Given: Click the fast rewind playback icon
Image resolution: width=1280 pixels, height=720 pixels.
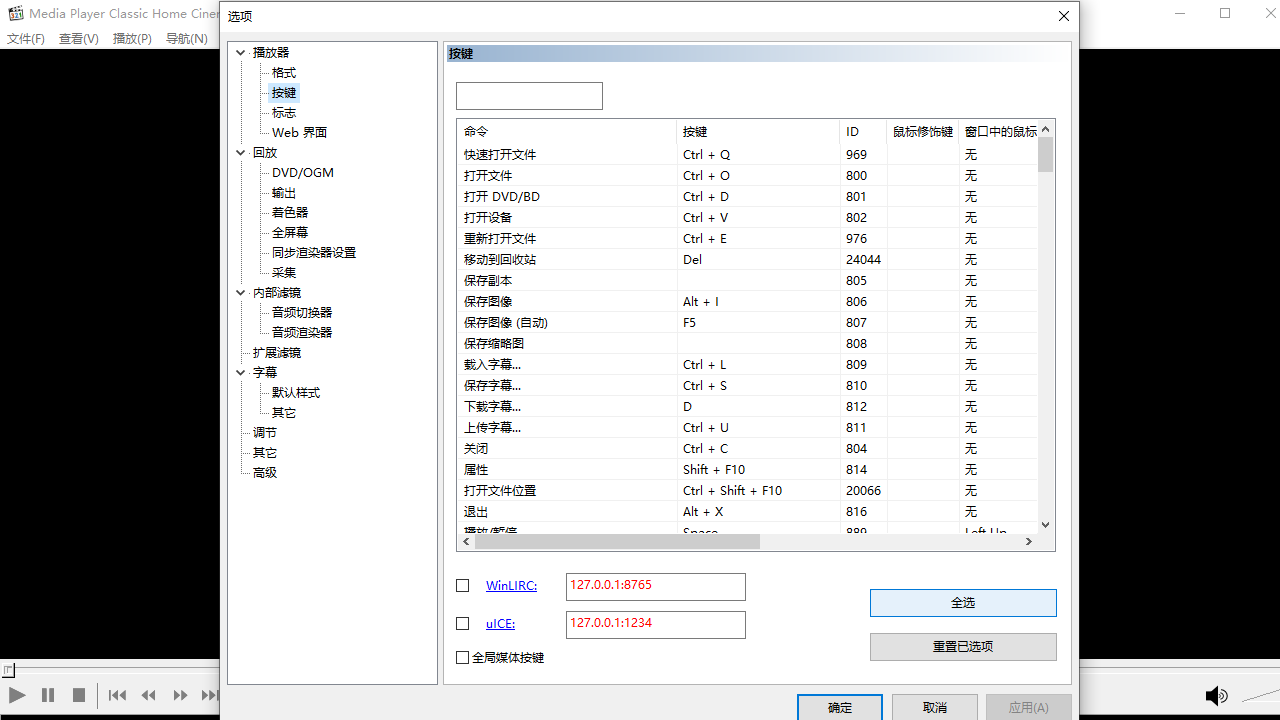Looking at the screenshot, I should tap(148, 695).
